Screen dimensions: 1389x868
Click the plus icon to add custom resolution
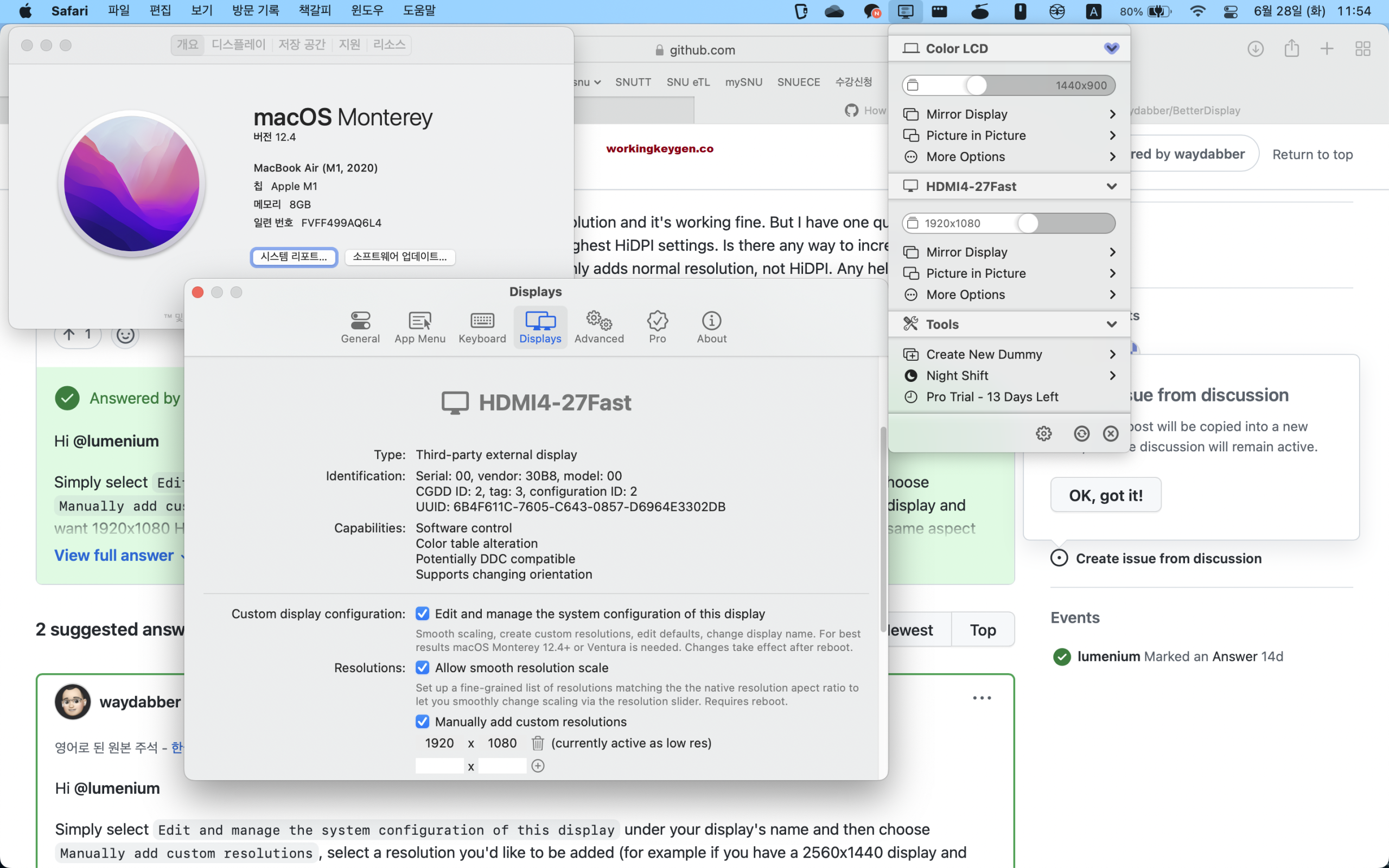click(x=538, y=765)
